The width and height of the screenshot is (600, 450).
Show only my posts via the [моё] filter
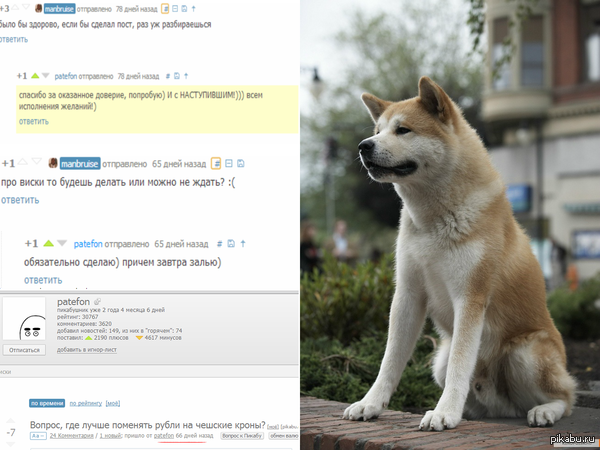(x=113, y=403)
